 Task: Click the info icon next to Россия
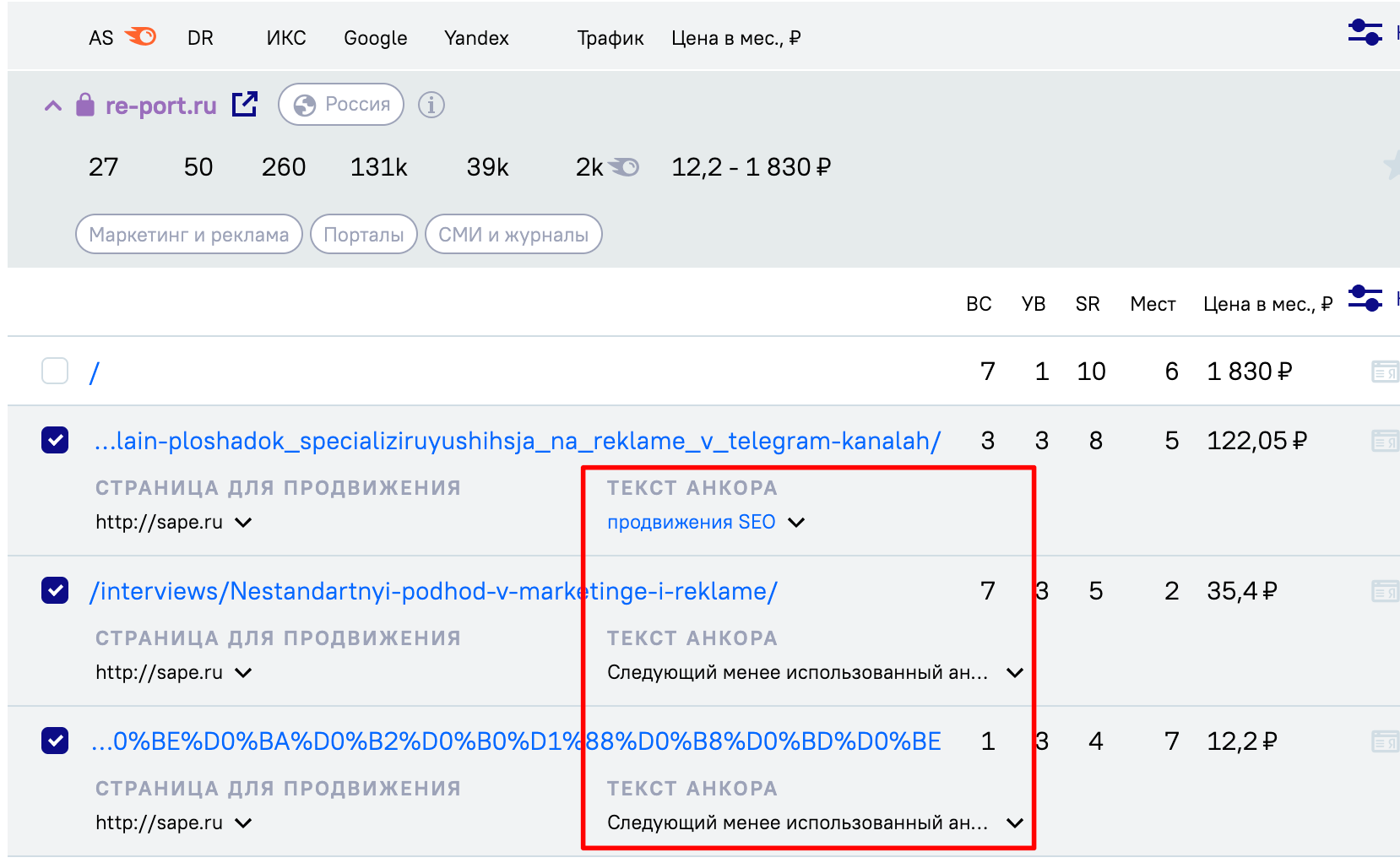pos(431,105)
